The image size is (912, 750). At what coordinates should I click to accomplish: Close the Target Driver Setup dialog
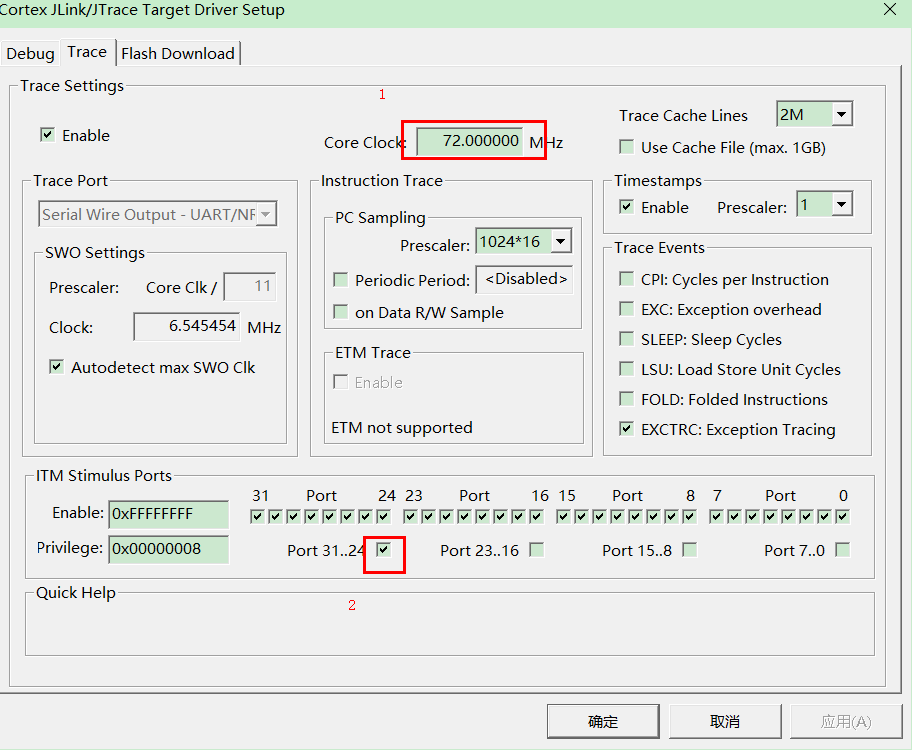pos(890,9)
